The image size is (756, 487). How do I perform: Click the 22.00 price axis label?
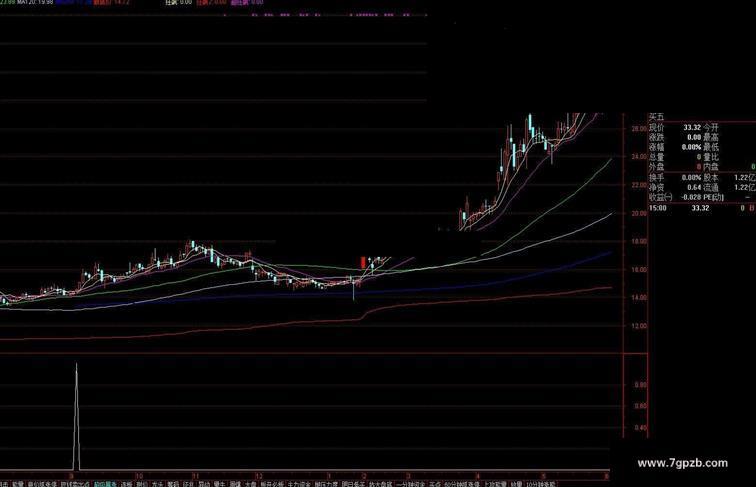point(639,185)
